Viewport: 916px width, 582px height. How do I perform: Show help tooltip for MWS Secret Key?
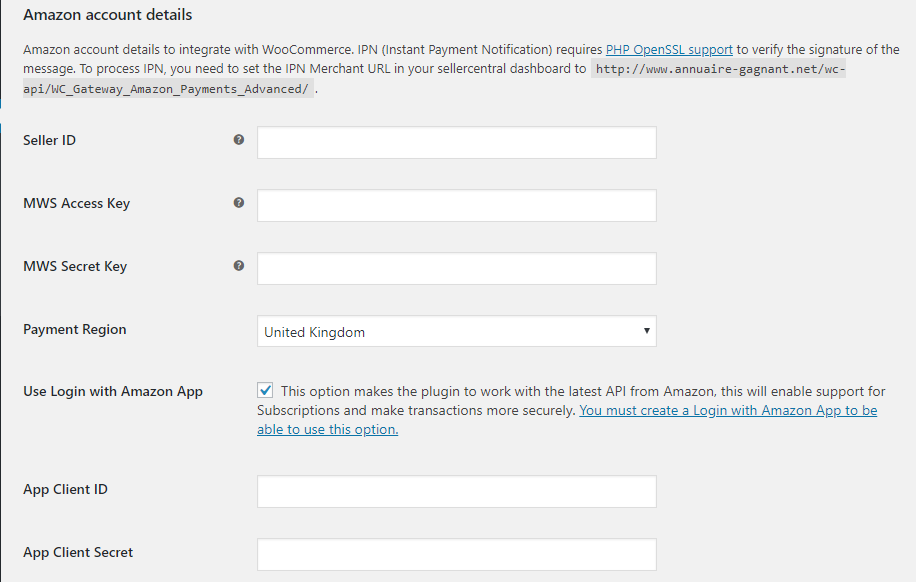point(238,266)
